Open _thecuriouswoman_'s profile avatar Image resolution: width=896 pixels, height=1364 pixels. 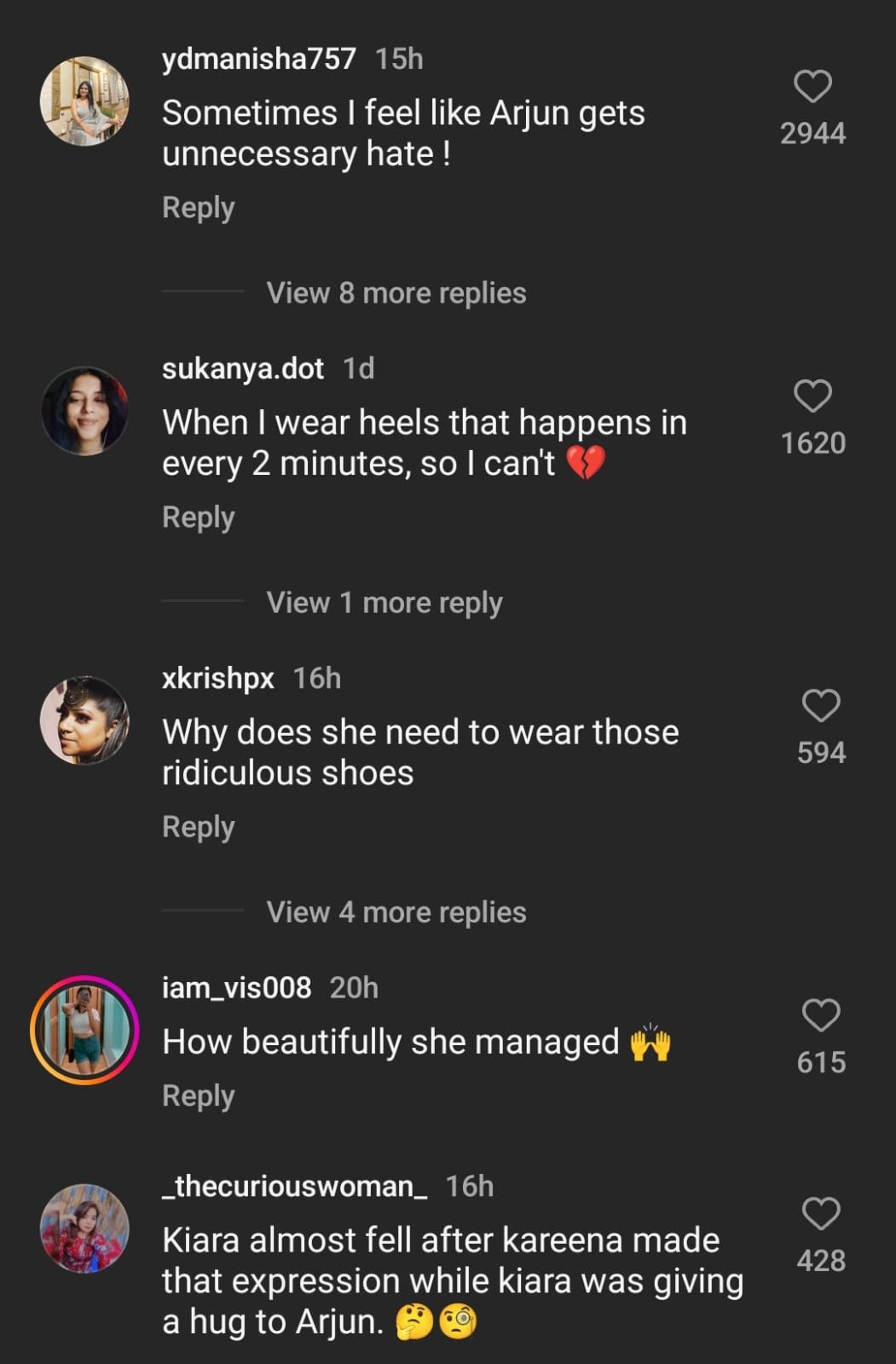pos(84,1228)
